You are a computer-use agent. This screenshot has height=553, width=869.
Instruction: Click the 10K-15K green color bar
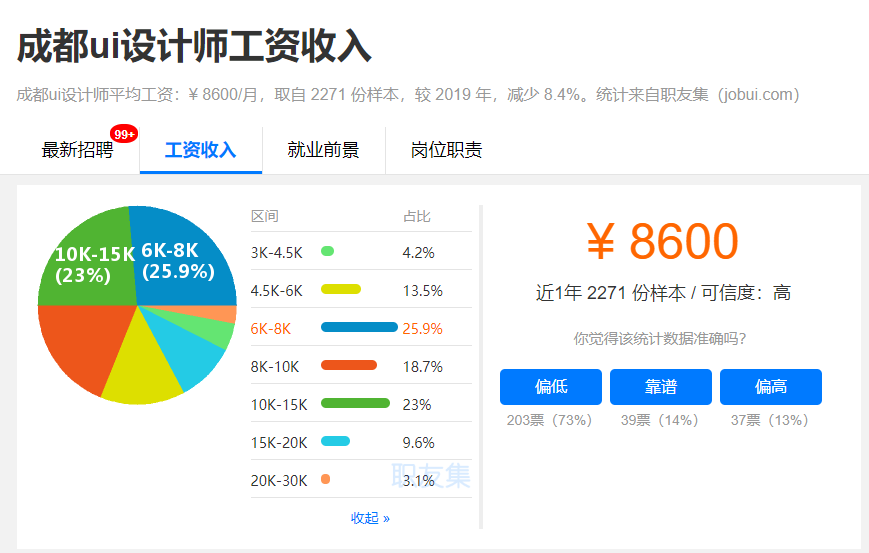(x=355, y=403)
